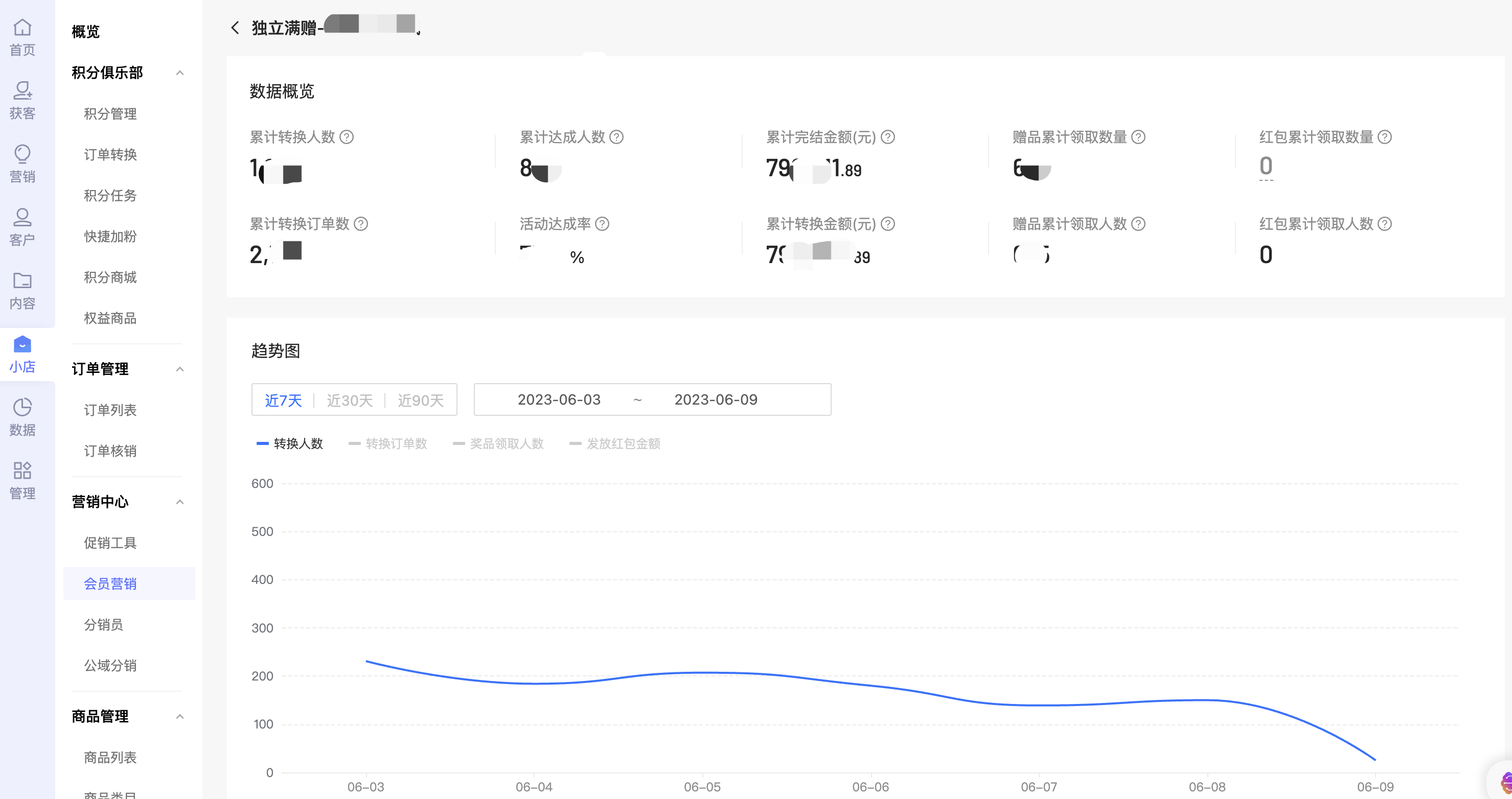Open 订单转换 menu item
Screen dimensions: 1512x799
[110, 155]
